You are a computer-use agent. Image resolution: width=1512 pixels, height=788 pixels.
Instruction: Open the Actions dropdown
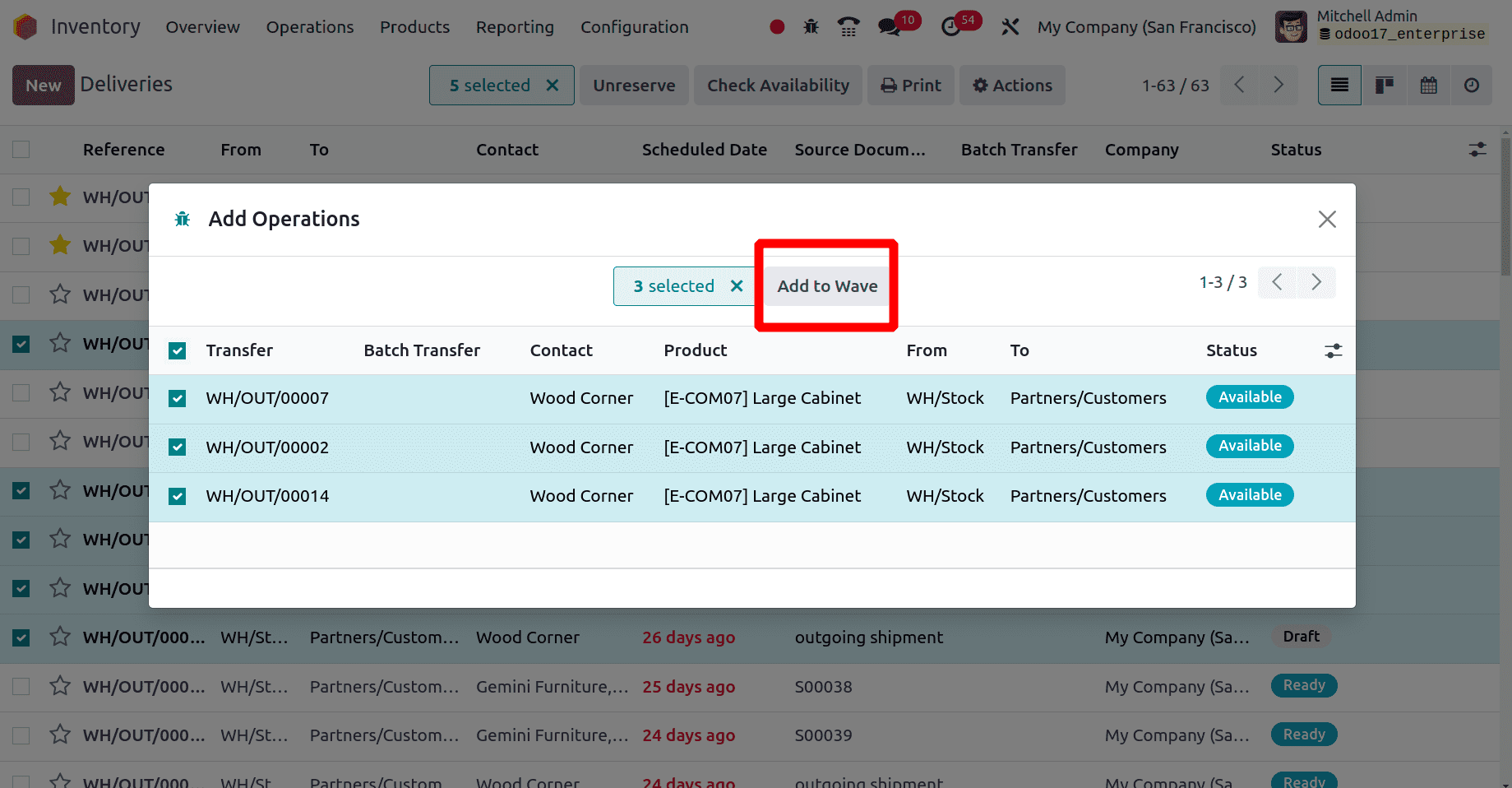(x=1012, y=86)
